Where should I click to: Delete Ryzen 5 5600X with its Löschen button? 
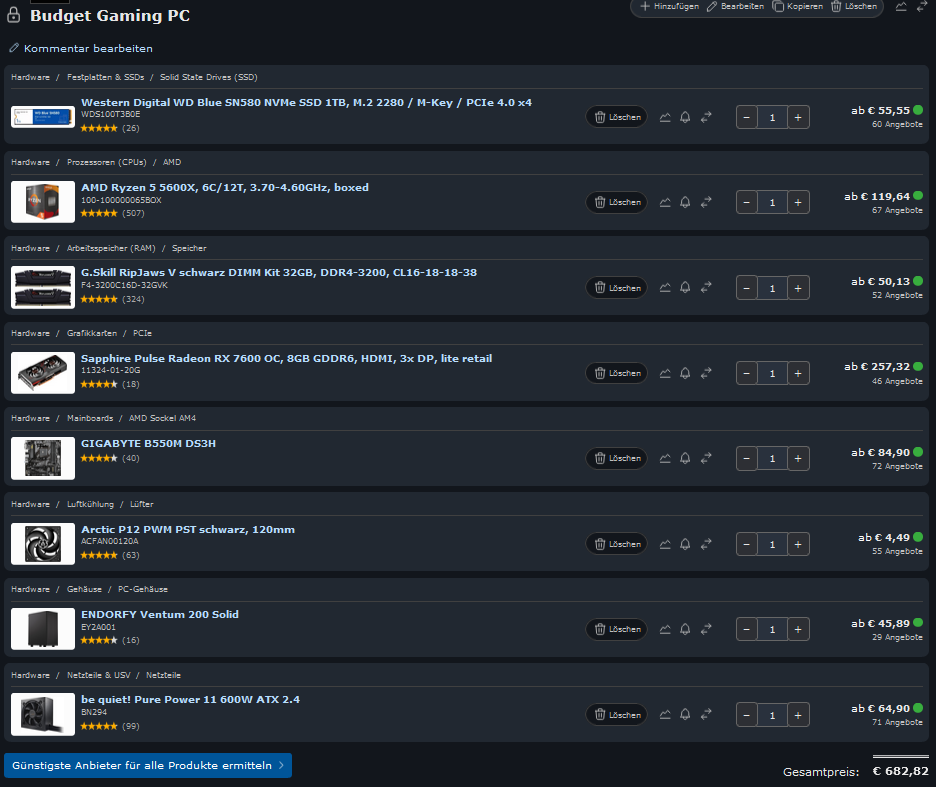point(617,202)
